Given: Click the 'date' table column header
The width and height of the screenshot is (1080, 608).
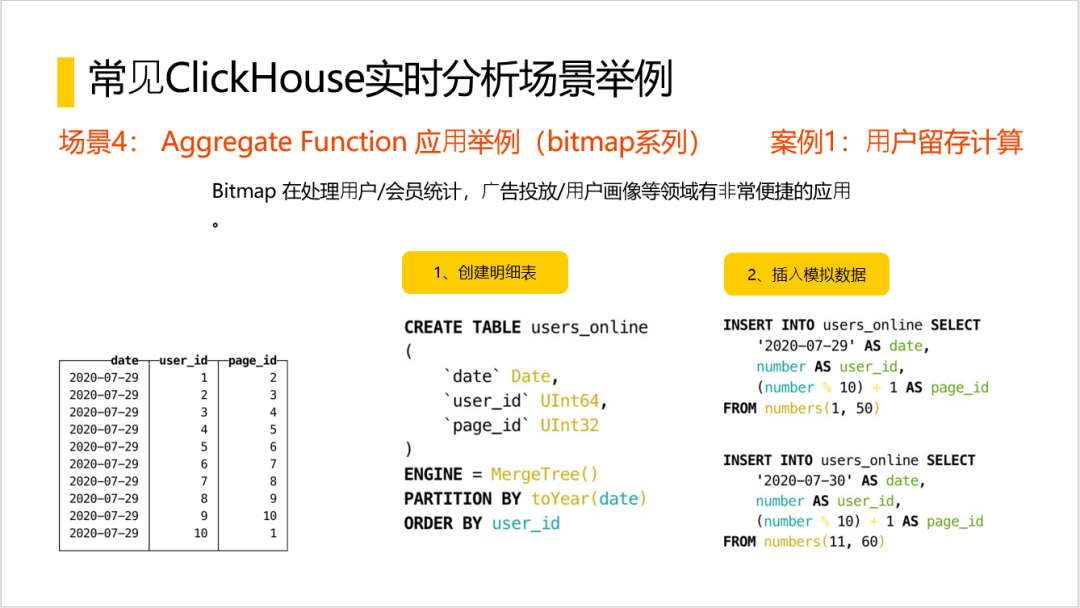Looking at the screenshot, I should click(x=125, y=360).
